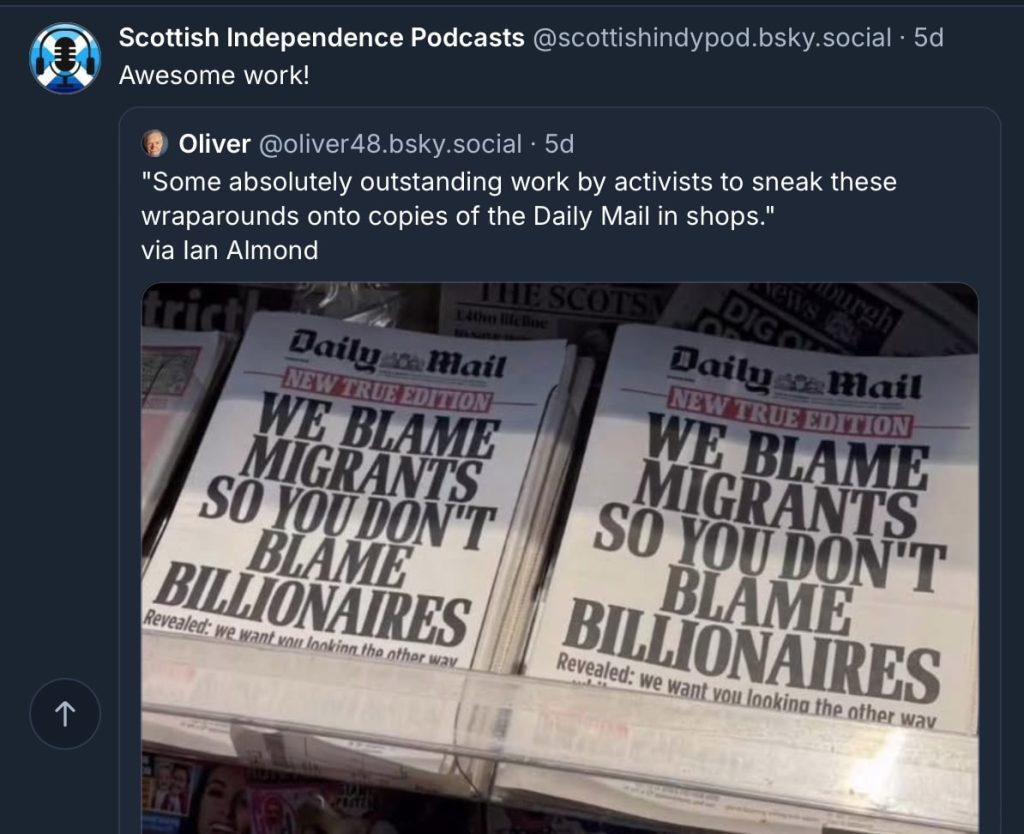Click the left Daily Mail masthead in photo
This screenshot has height=834, width=1024.
click(x=398, y=355)
